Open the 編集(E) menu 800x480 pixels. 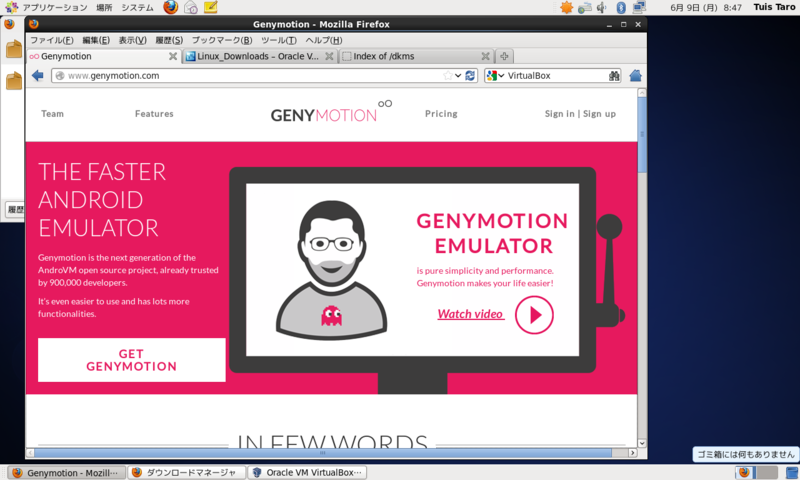click(x=96, y=40)
